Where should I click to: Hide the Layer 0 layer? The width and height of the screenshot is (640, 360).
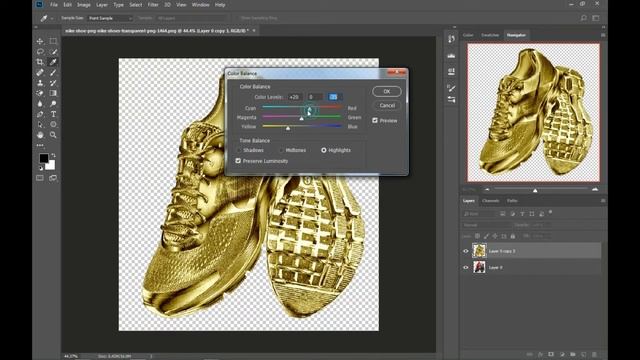click(466, 267)
